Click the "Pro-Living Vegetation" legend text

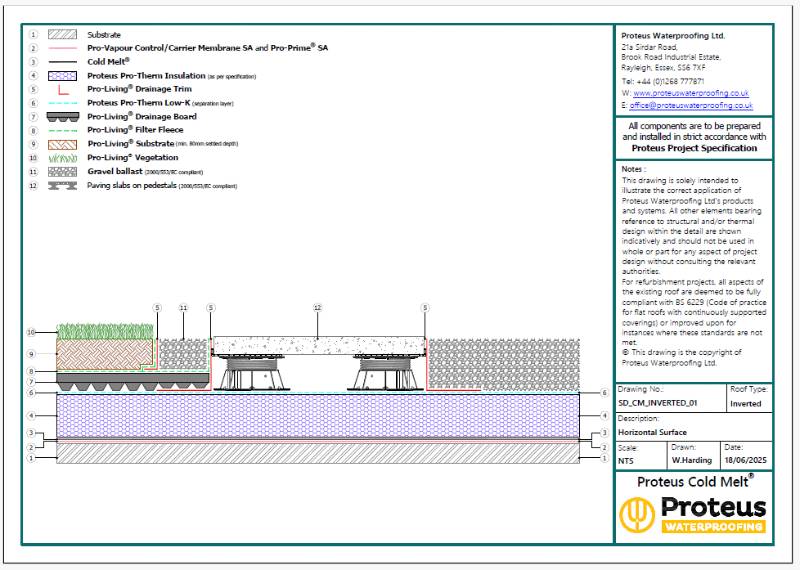click(133, 158)
